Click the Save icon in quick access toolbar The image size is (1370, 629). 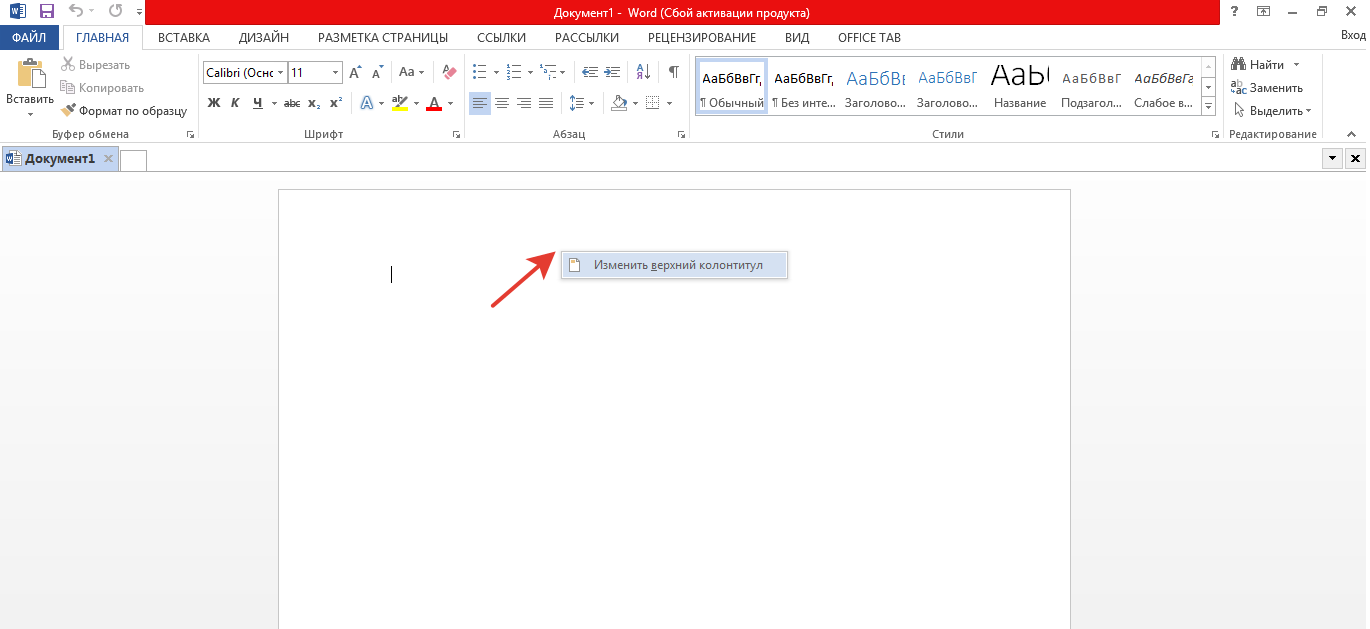coord(46,12)
